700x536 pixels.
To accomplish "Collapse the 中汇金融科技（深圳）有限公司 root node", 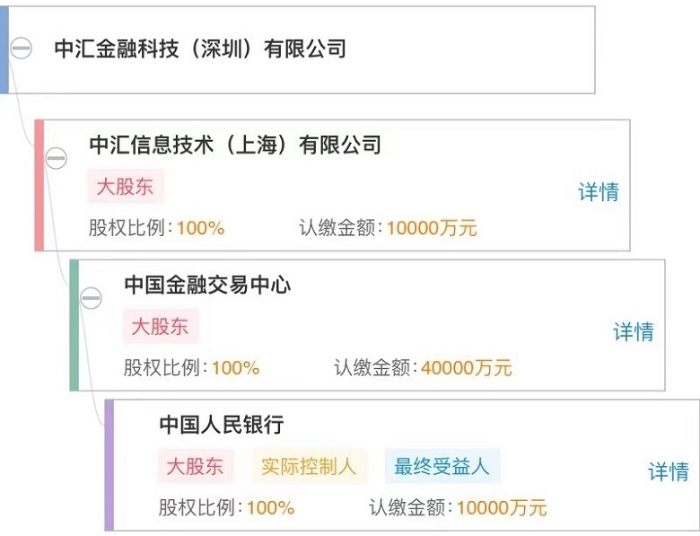I will point(21,47).
